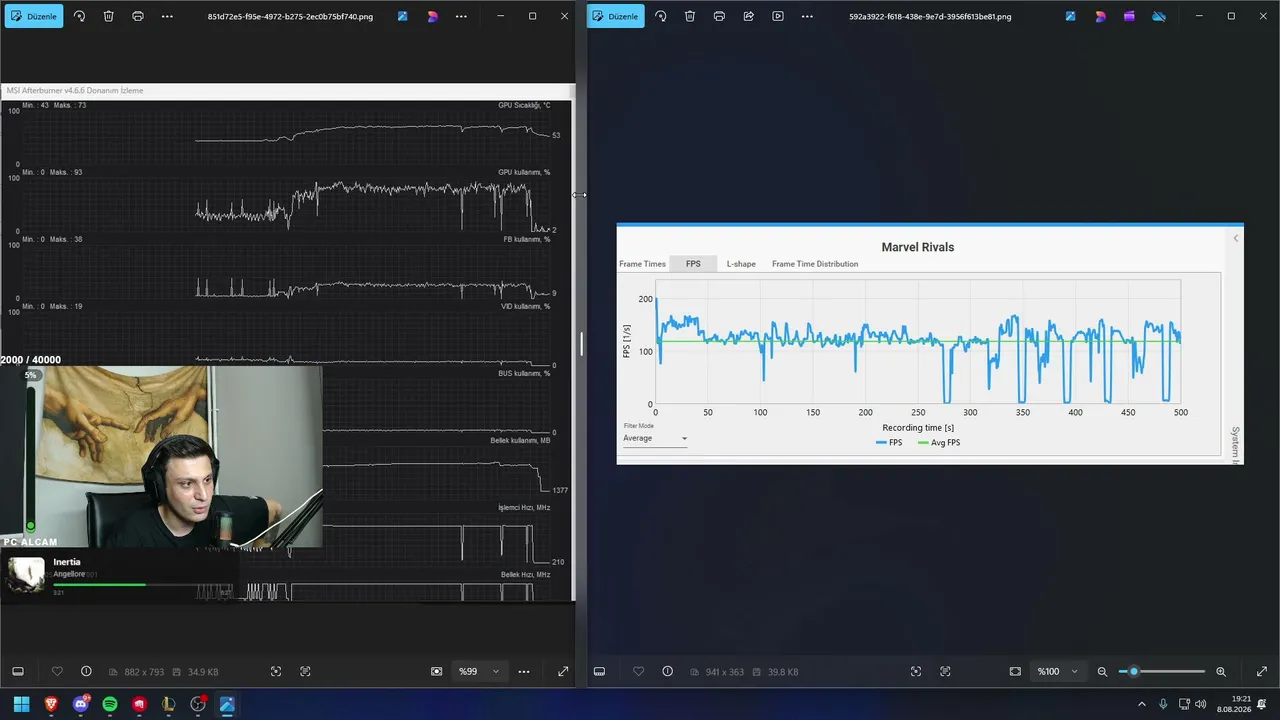Zoom in using the plus magnifier
This screenshot has height=720, width=1280.
tap(1221, 672)
